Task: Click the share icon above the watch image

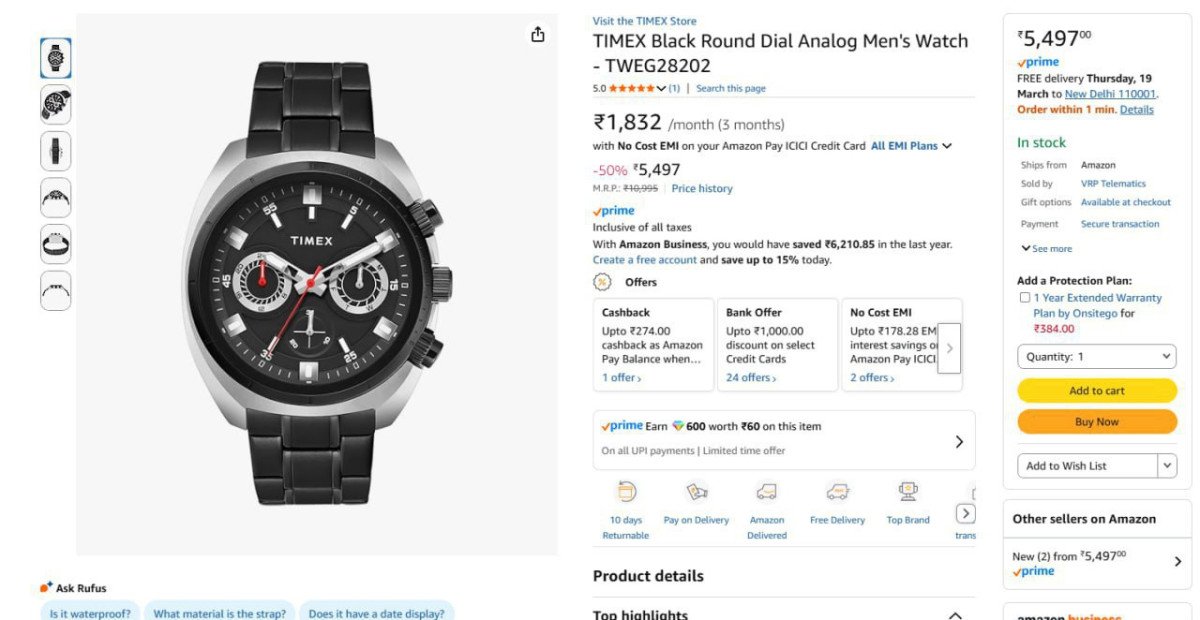Action: tap(537, 33)
